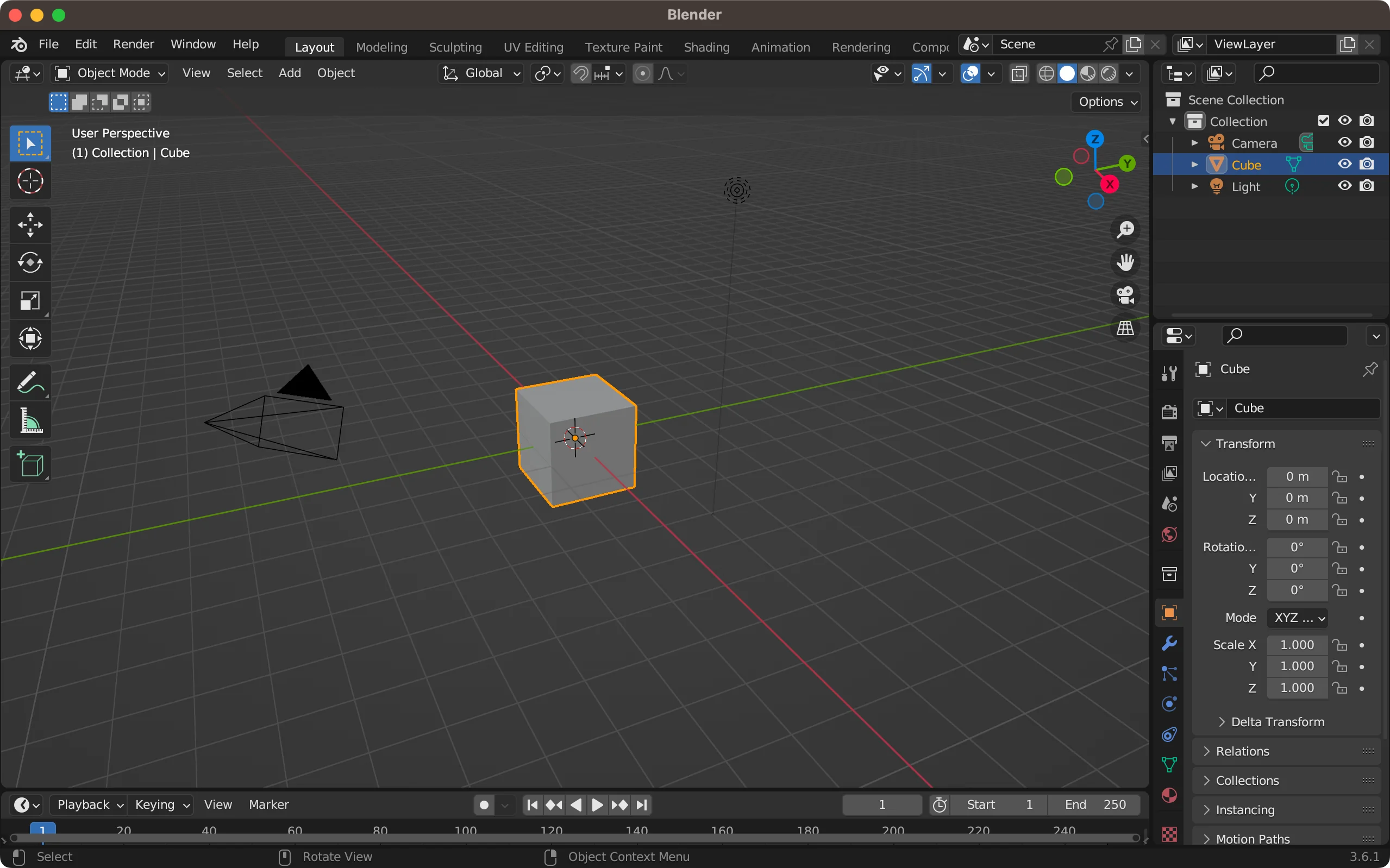Toggle camera view with the camera icon

[1125, 295]
